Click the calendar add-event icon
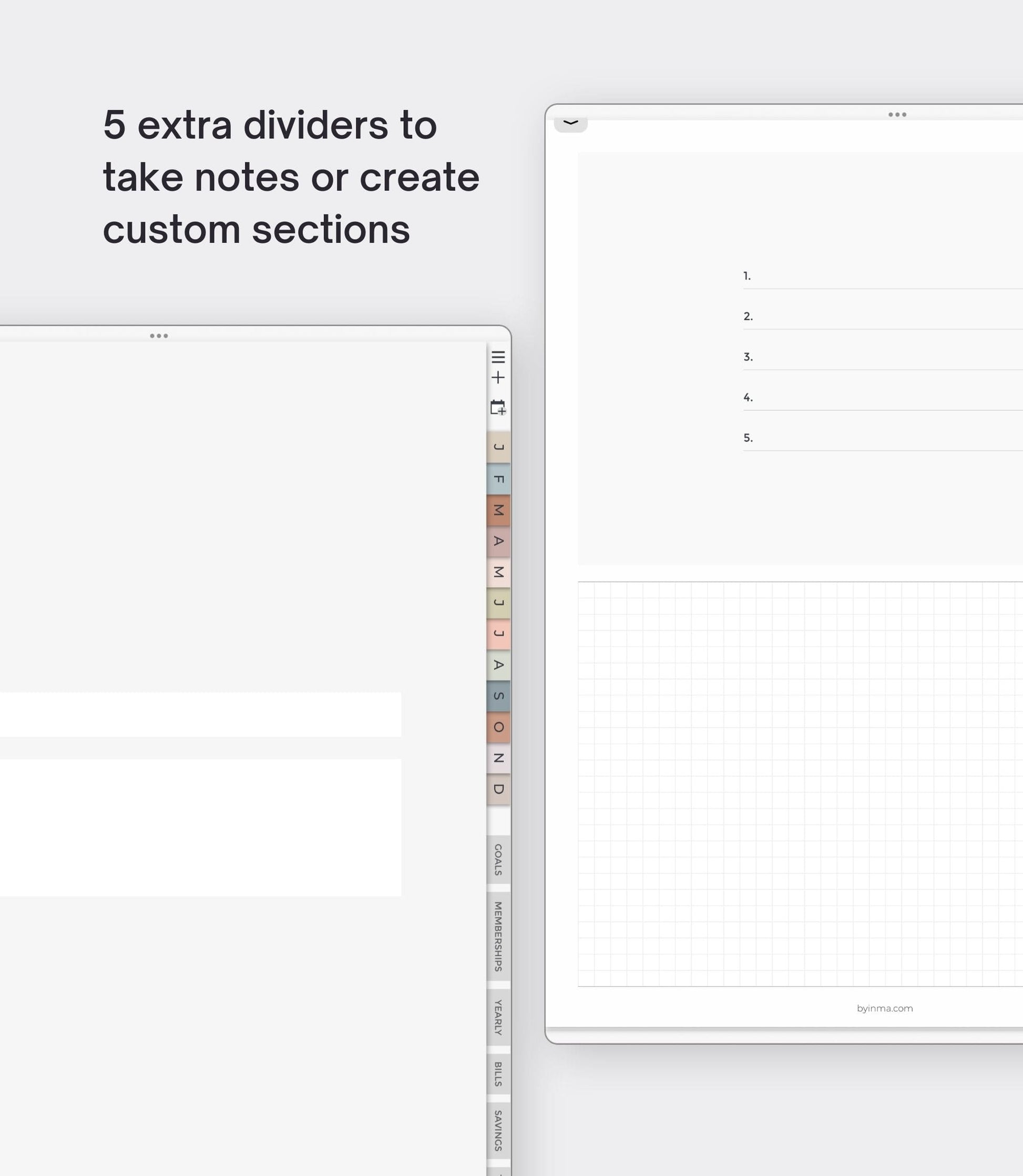 pos(498,407)
